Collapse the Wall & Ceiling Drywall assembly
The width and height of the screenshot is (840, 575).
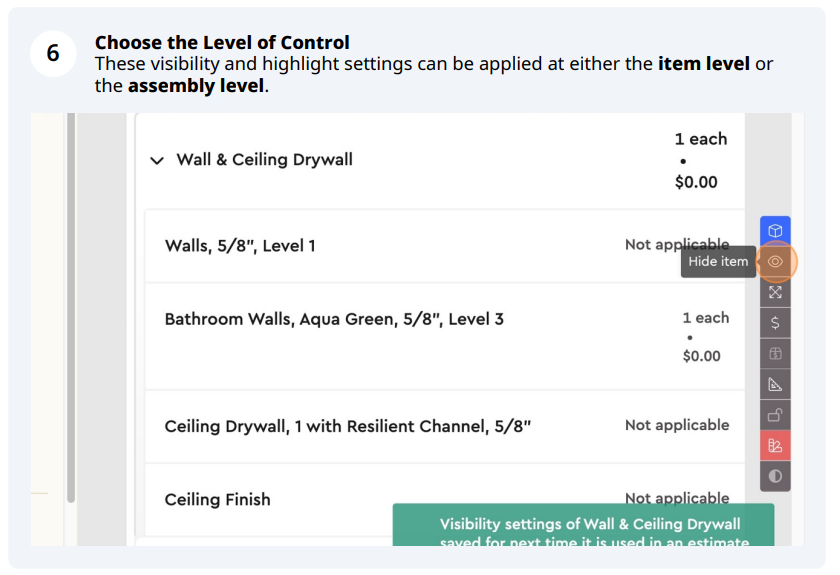click(x=157, y=160)
